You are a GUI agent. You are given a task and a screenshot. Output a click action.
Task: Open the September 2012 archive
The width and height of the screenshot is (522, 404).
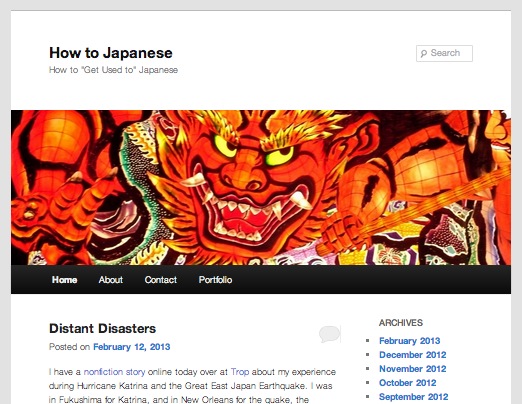tap(414, 397)
